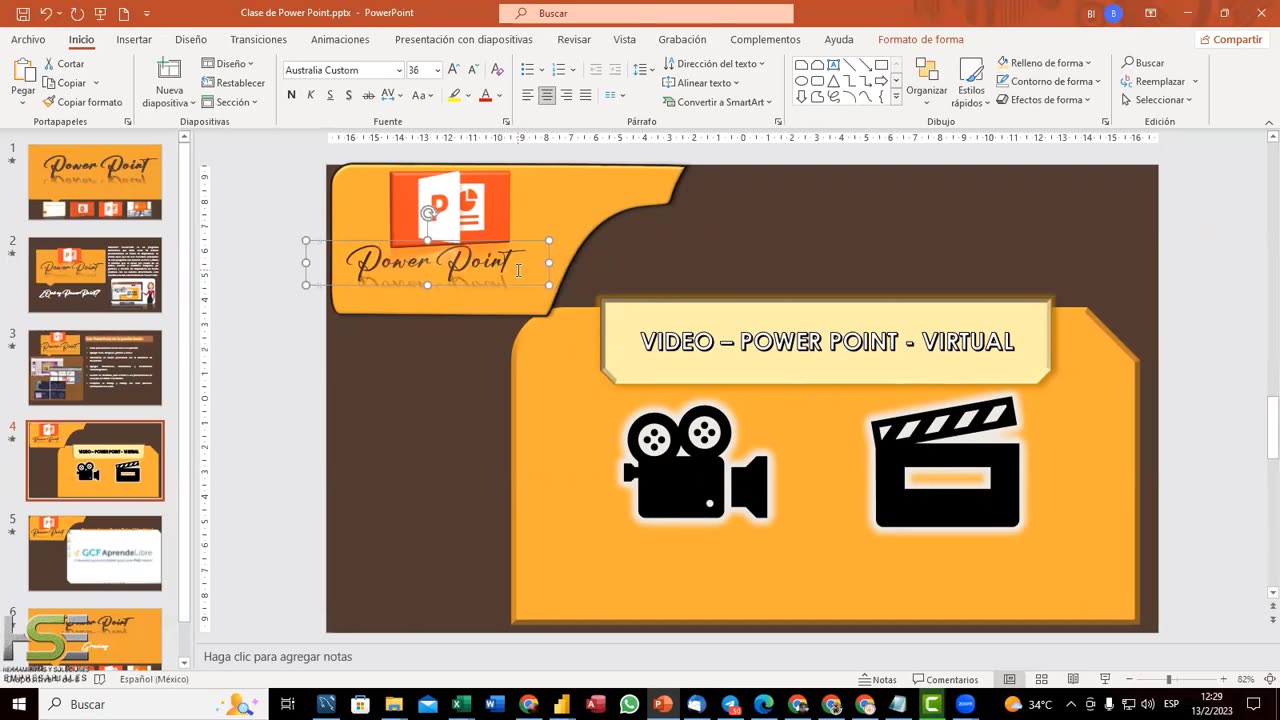This screenshot has width=1280, height=720.
Task: Open the Archivo tab
Action: (28, 40)
